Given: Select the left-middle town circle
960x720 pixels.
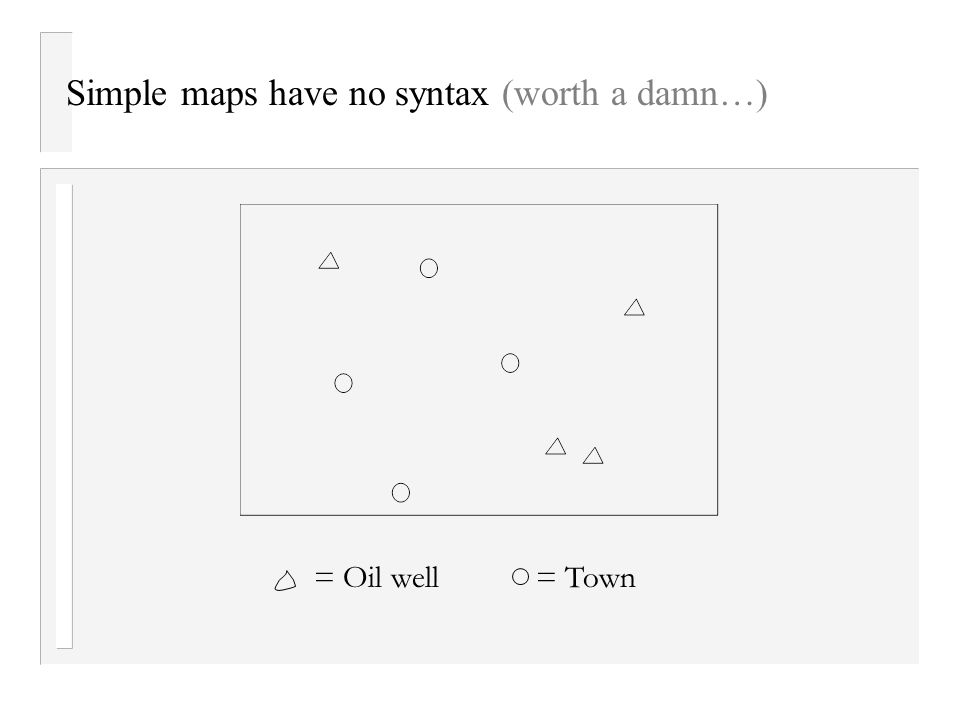Looking at the screenshot, I should 343,383.
